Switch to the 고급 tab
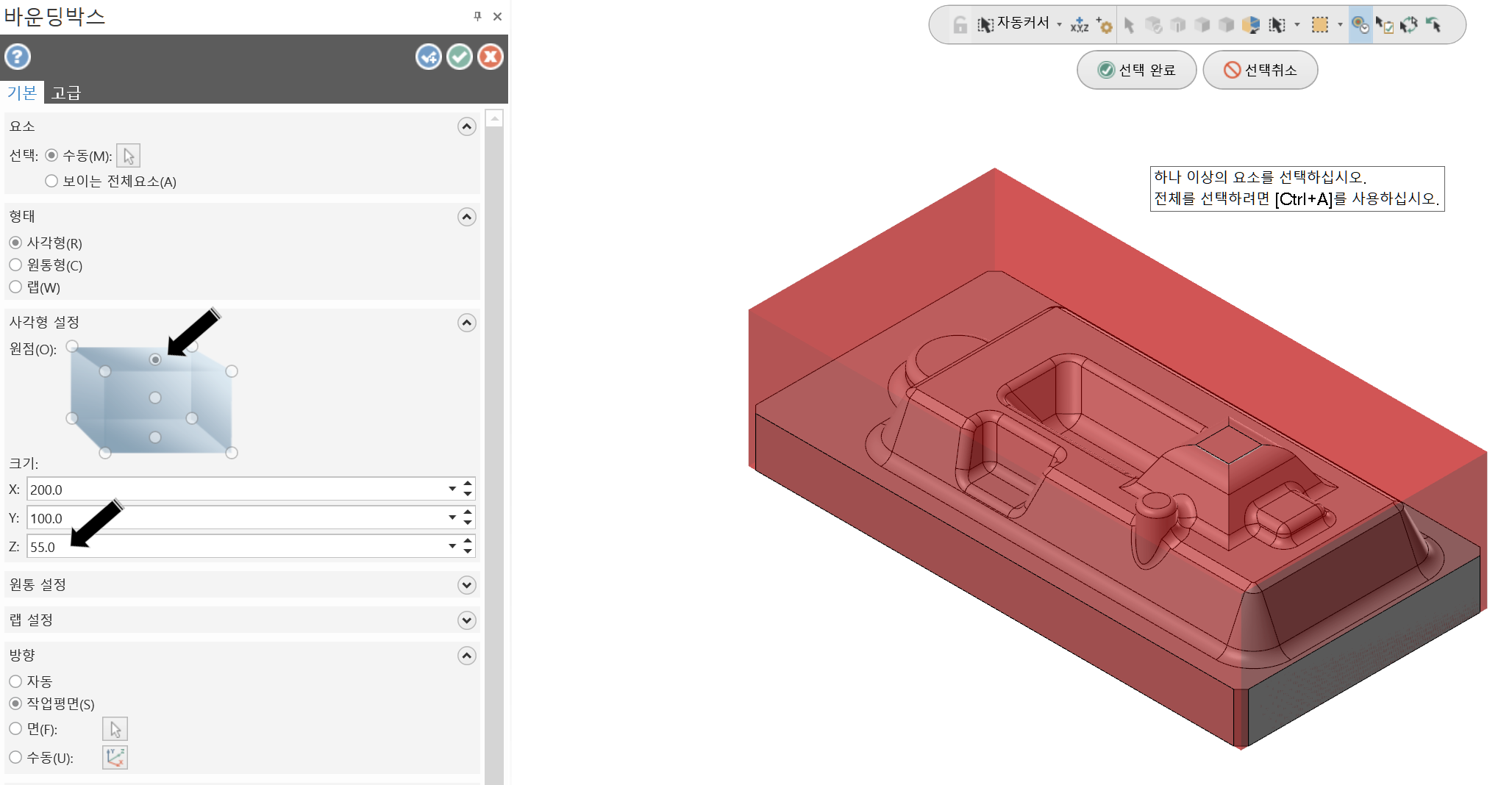1512x785 pixels. coord(66,93)
